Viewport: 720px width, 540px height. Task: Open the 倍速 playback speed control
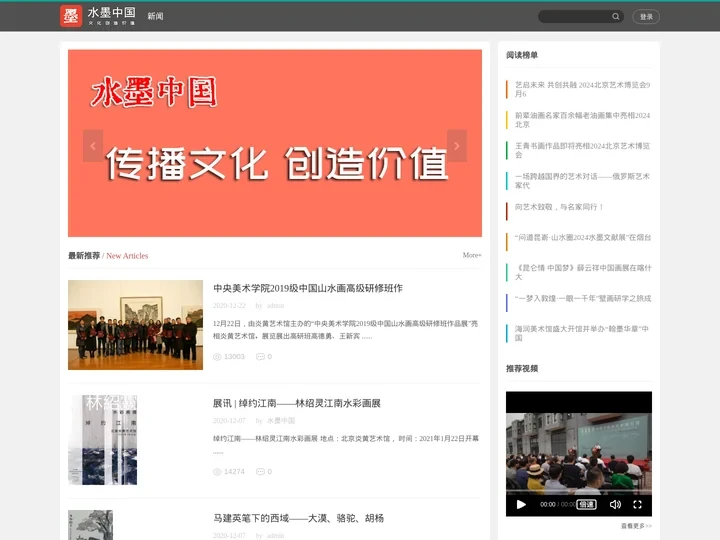[586, 504]
